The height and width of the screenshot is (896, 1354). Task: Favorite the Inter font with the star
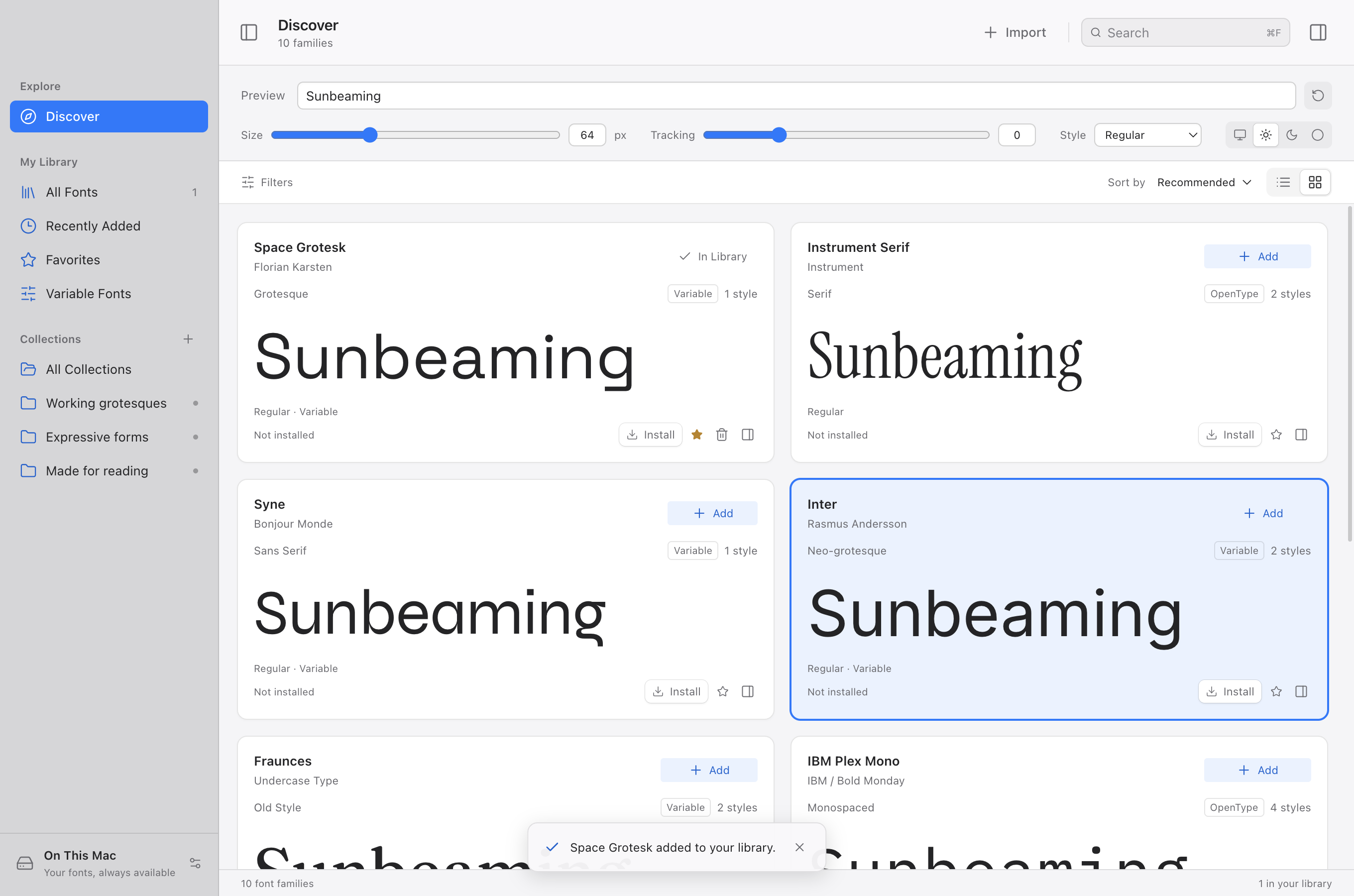click(1276, 691)
